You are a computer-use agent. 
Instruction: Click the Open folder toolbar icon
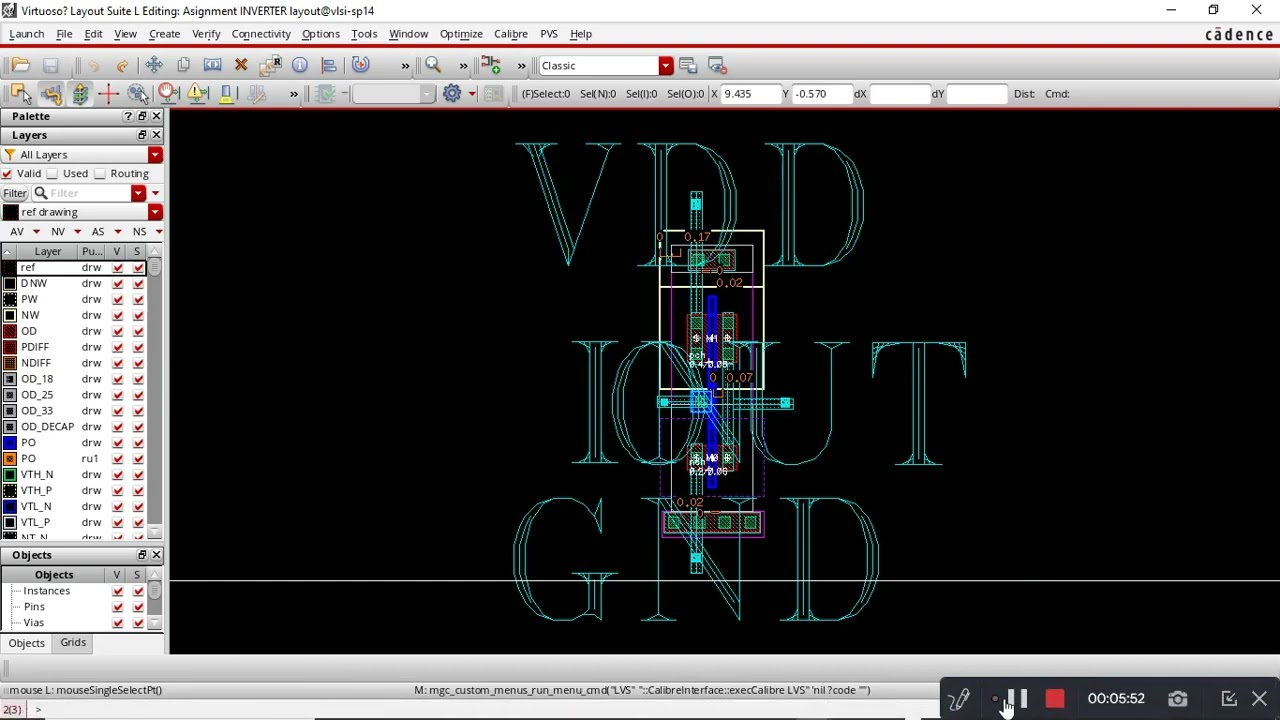pyautogui.click(x=20, y=65)
